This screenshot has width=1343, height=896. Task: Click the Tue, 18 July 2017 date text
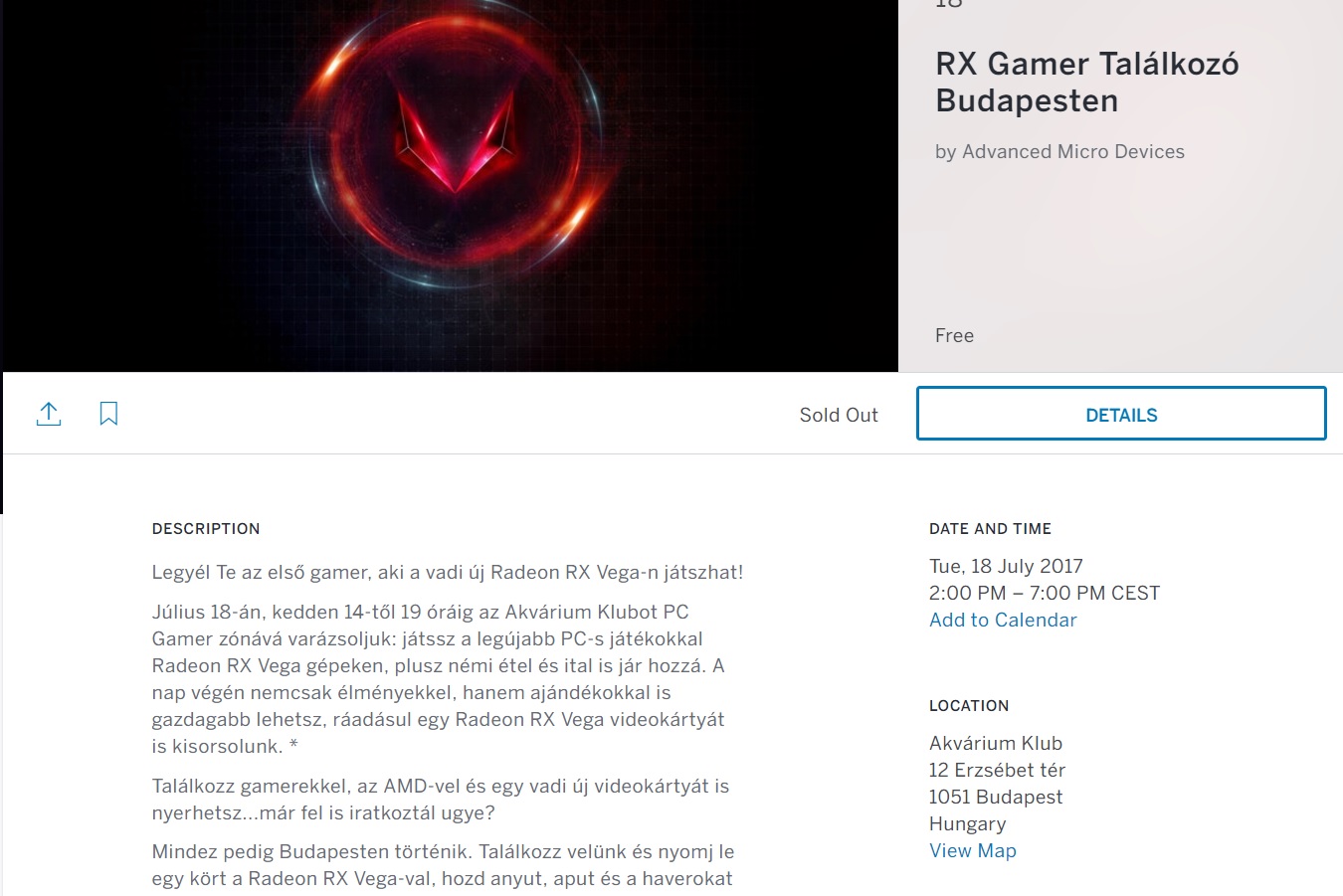(1006, 566)
